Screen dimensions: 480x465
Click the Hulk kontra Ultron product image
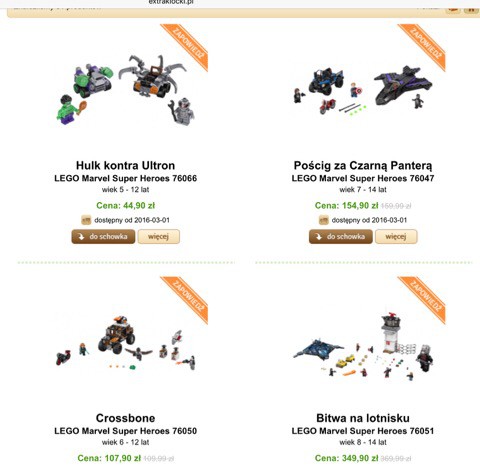click(125, 89)
